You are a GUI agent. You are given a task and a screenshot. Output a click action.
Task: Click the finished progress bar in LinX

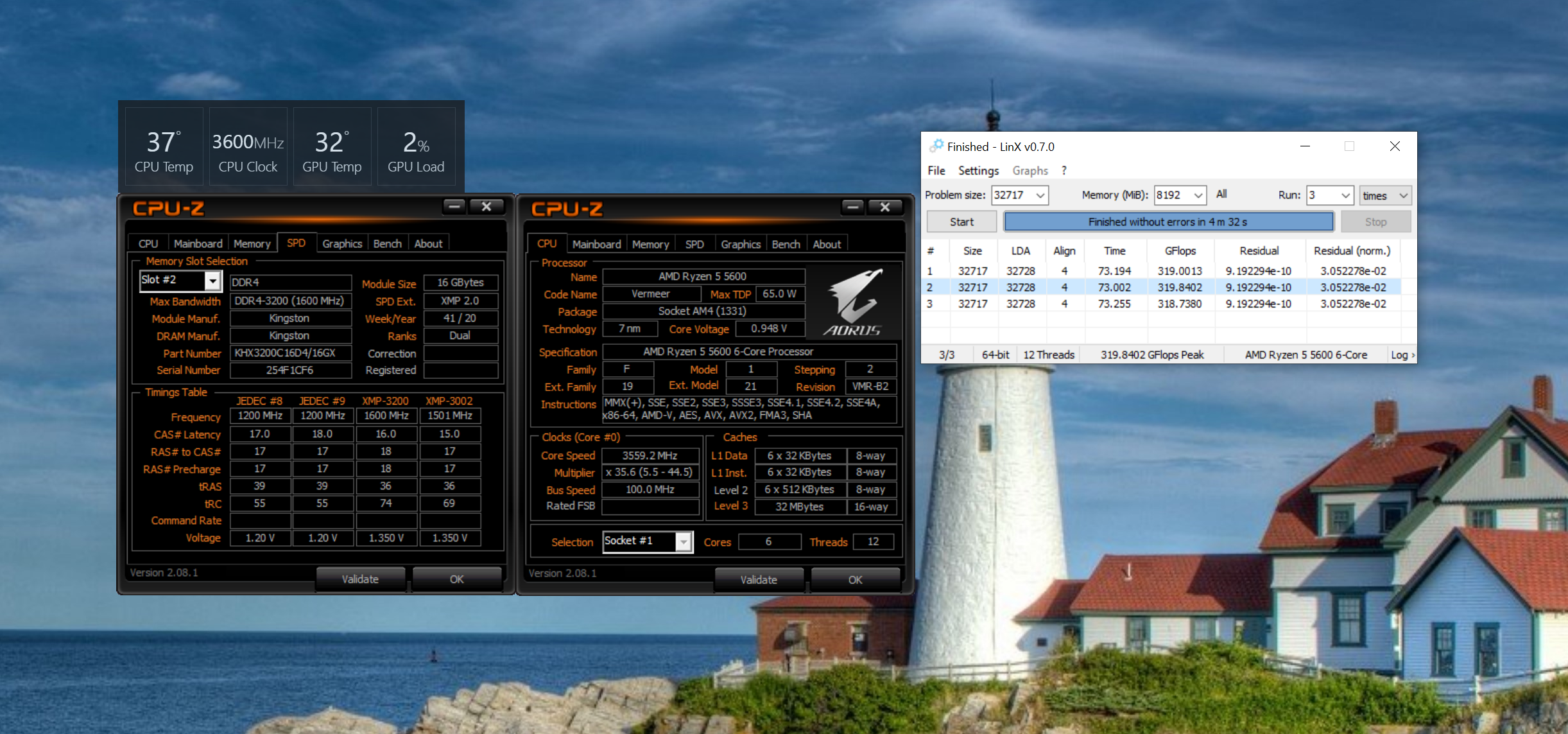point(1168,222)
